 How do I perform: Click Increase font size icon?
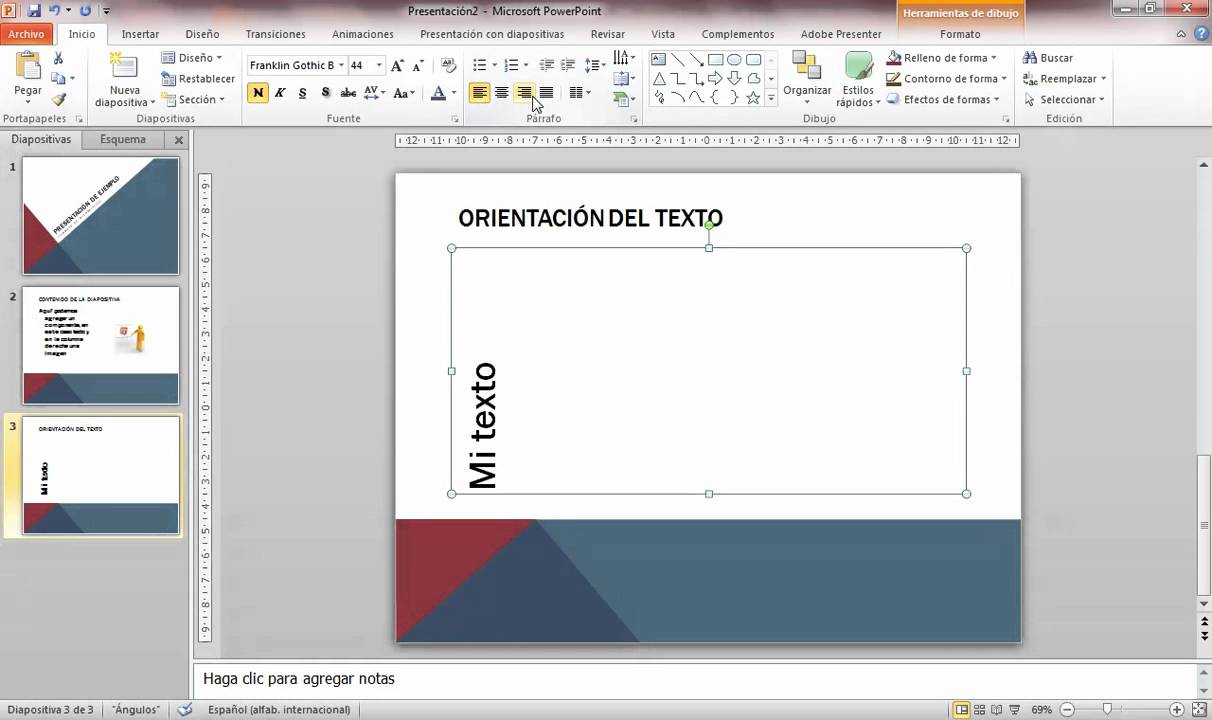tap(398, 65)
